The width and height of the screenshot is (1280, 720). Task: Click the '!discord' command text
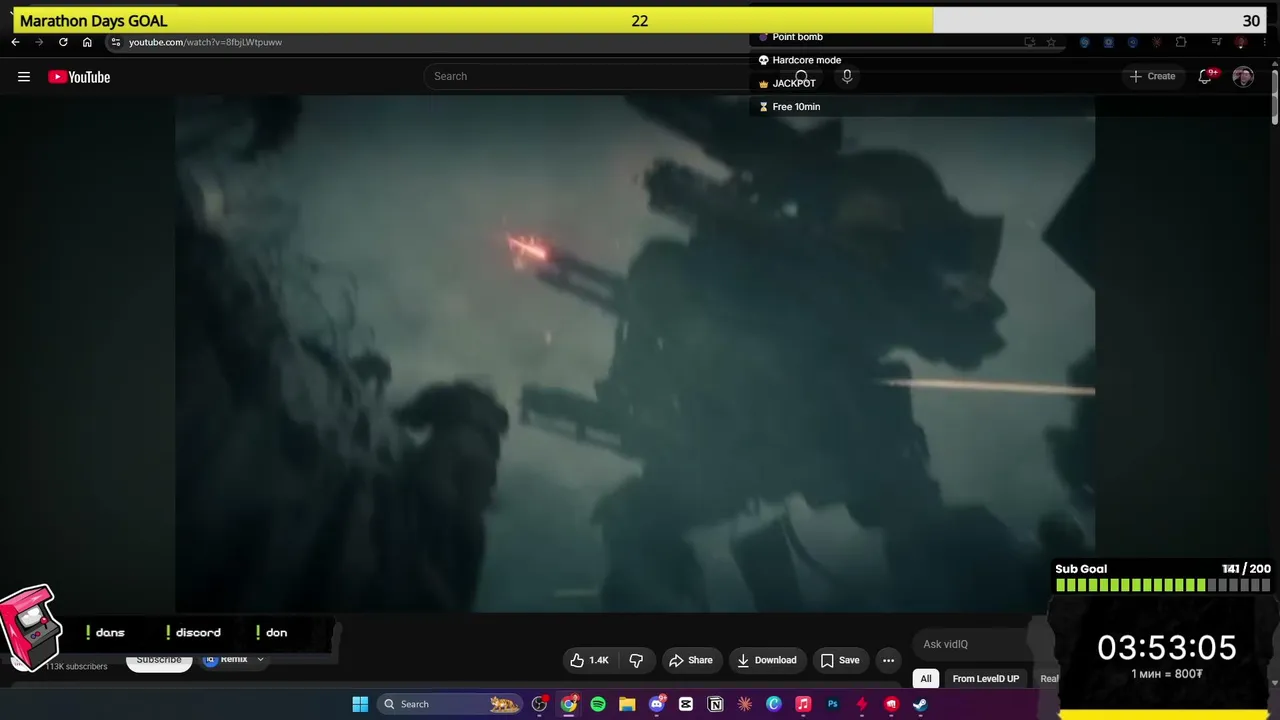click(x=194, y=632)
